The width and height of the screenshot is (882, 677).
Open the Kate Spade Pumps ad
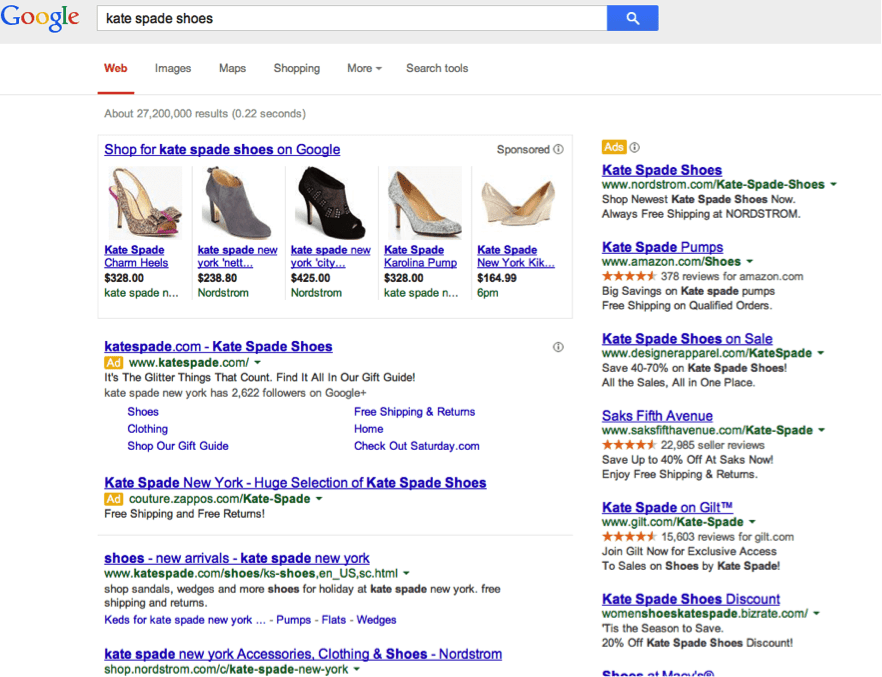pos(663,247)
